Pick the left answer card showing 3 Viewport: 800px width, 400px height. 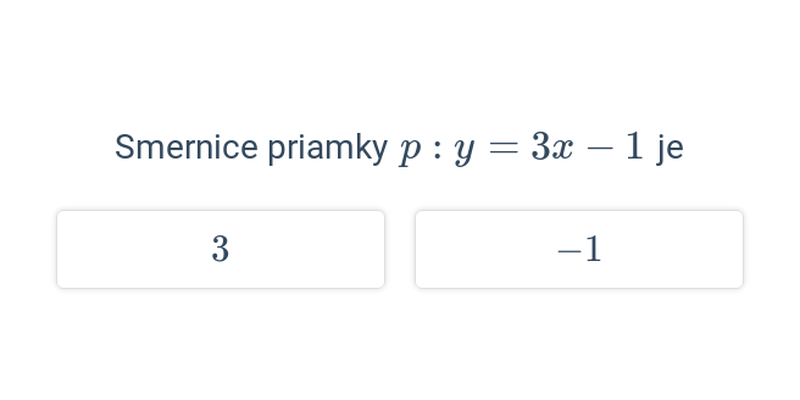coord(220,249)
